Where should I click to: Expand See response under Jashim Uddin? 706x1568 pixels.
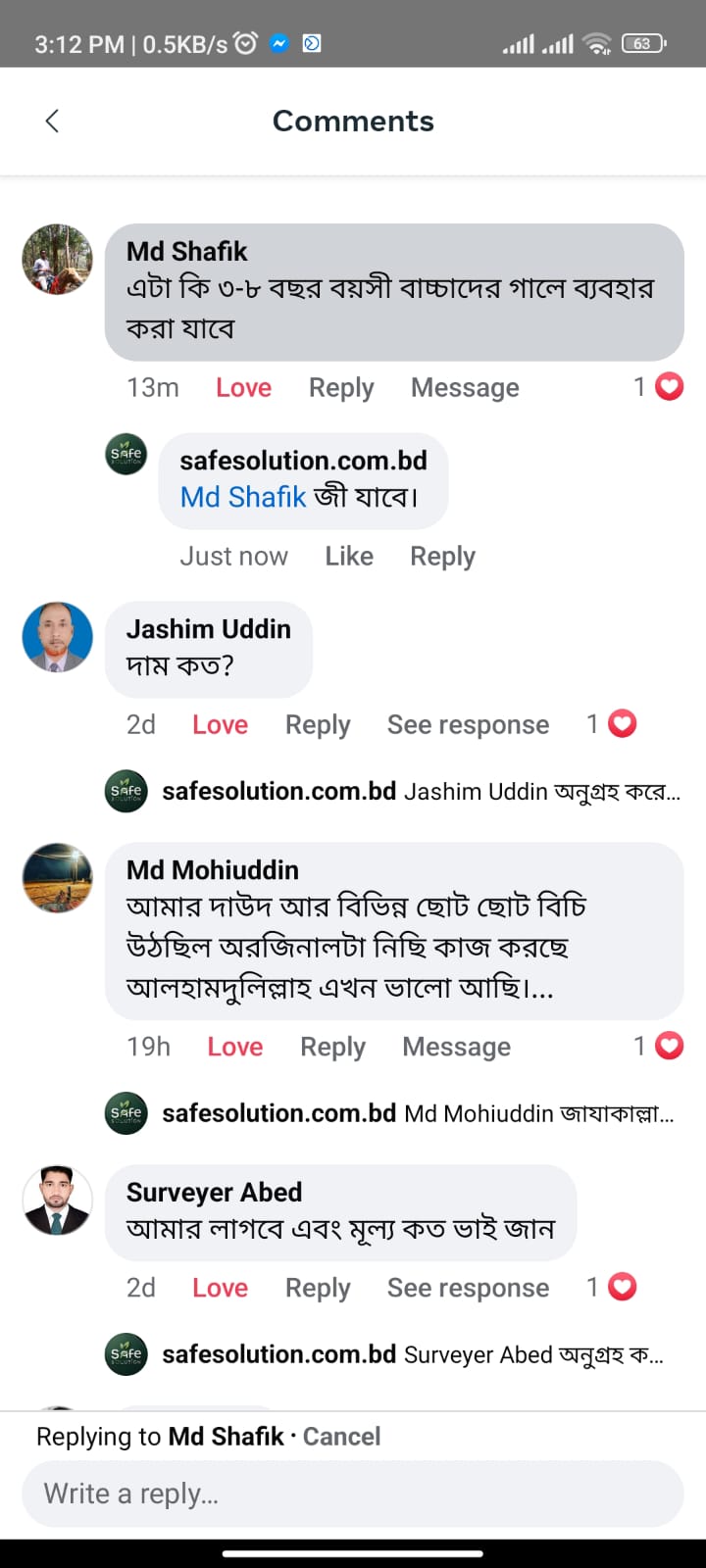(x=468, y=725)
